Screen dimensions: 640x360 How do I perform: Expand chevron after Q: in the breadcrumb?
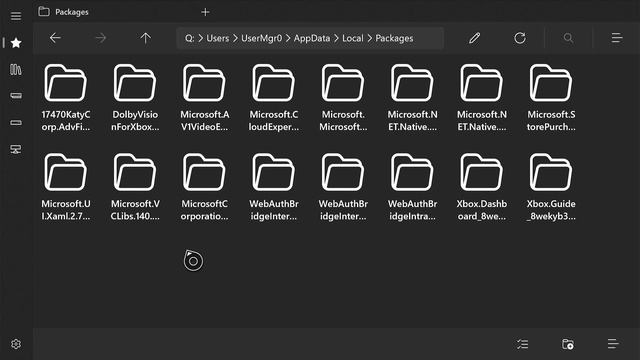coord(200,38)
